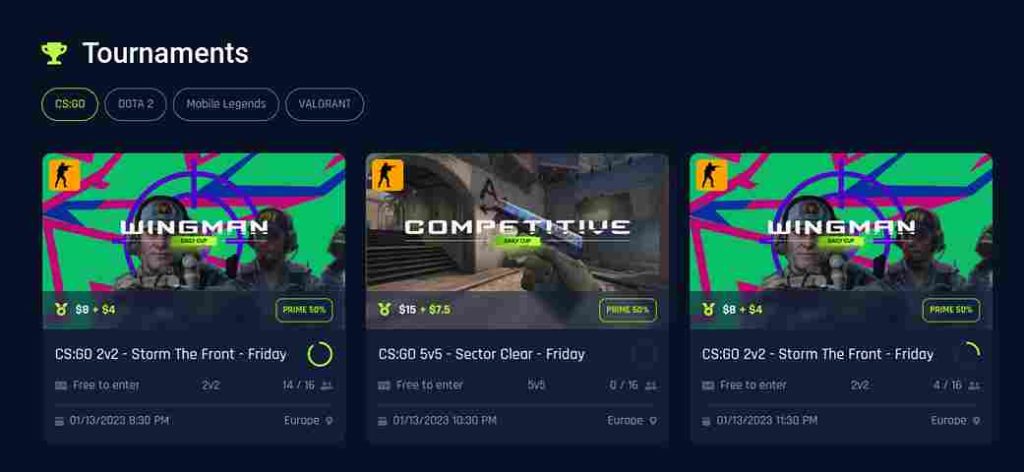Click the players icon next to 0 / 16
The image size is (1024, 472).
pyautogui.click(x=650, y=386)
